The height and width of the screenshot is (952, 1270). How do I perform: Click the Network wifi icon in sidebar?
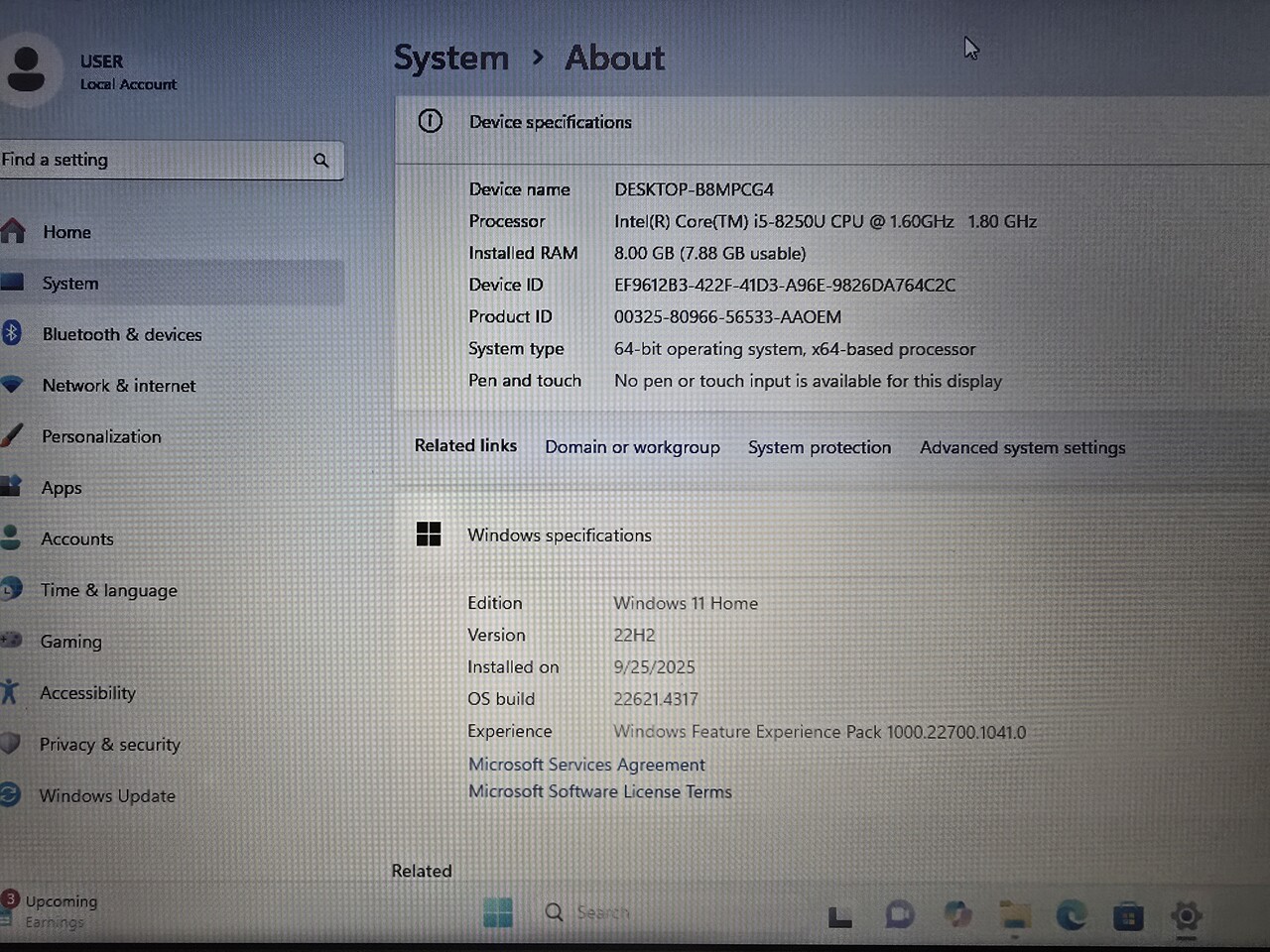coord(11,385)
